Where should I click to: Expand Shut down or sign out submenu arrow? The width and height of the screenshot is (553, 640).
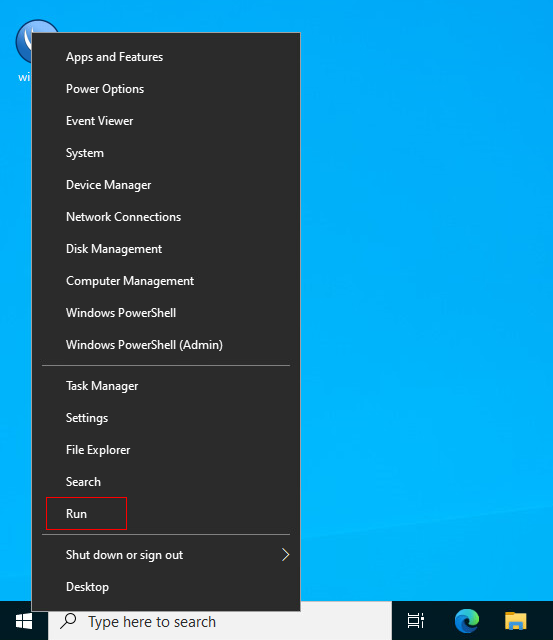[285, 555]
